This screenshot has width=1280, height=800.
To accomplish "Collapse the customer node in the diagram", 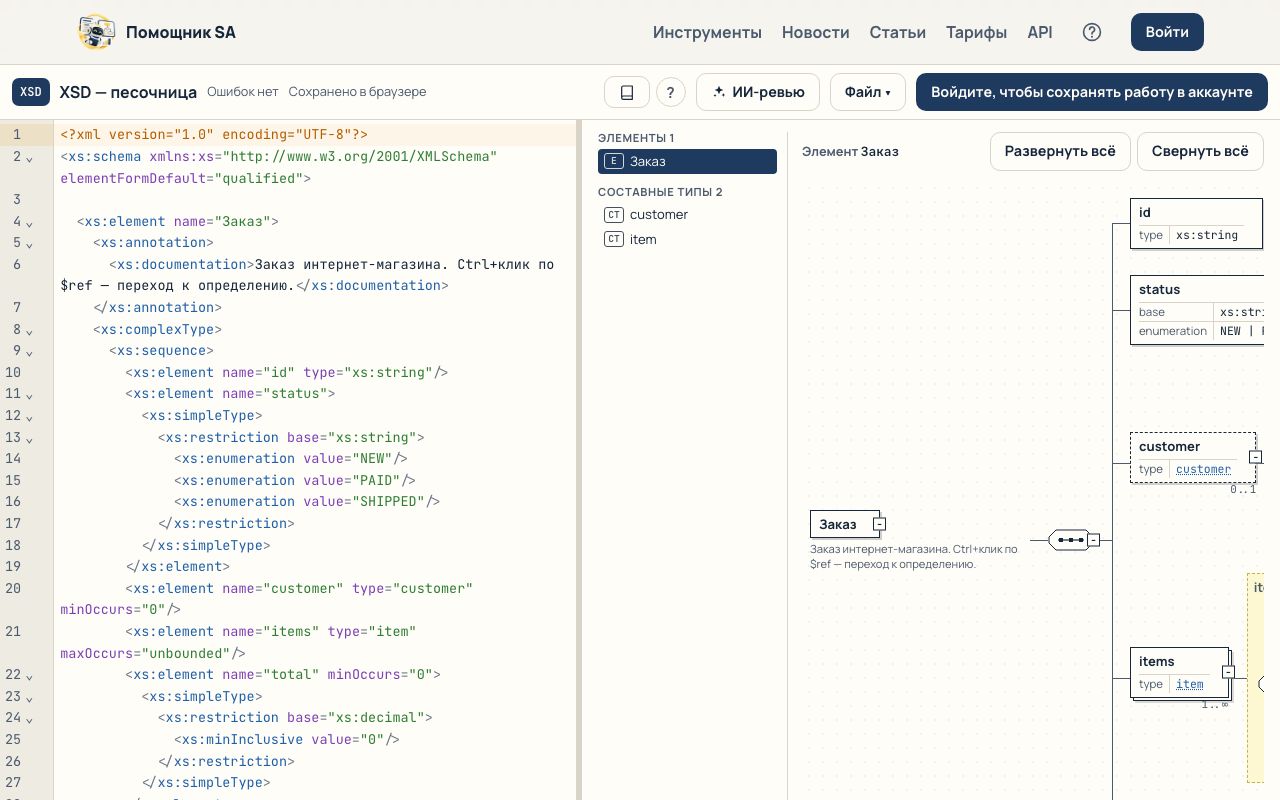I will [x=1255, y=457].
